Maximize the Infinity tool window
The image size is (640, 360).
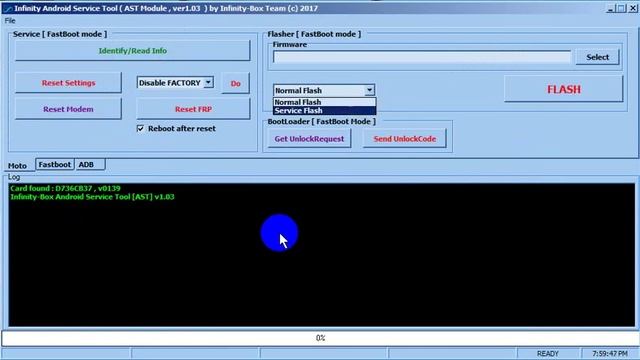pos(621,8)
